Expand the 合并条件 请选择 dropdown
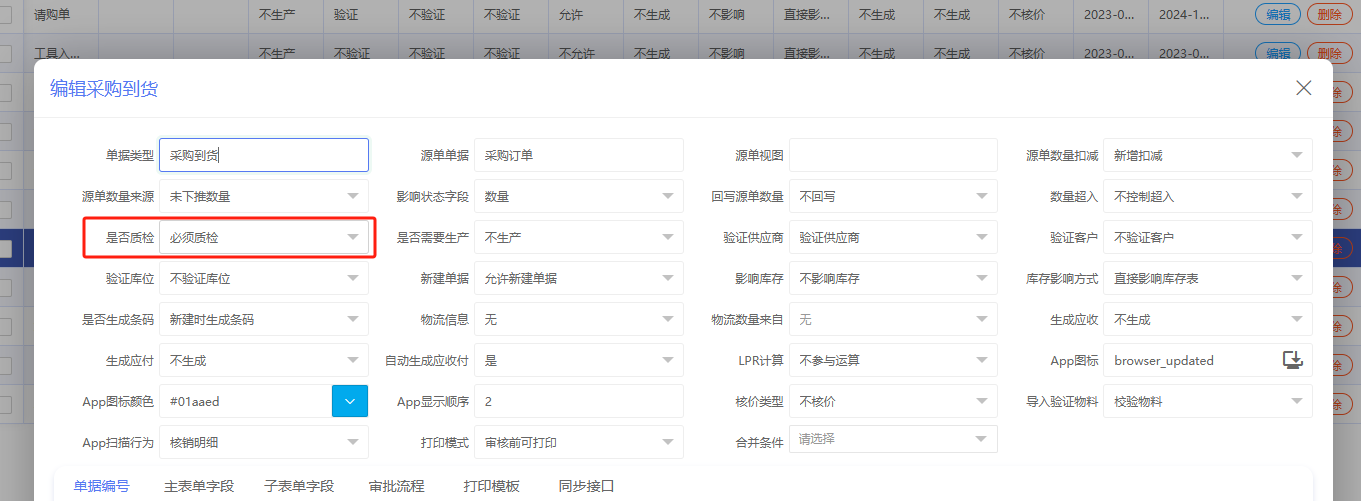Image resolution: width=1361 pixels, height=501 pixels. pyautogui.click(x=981, y=439)
